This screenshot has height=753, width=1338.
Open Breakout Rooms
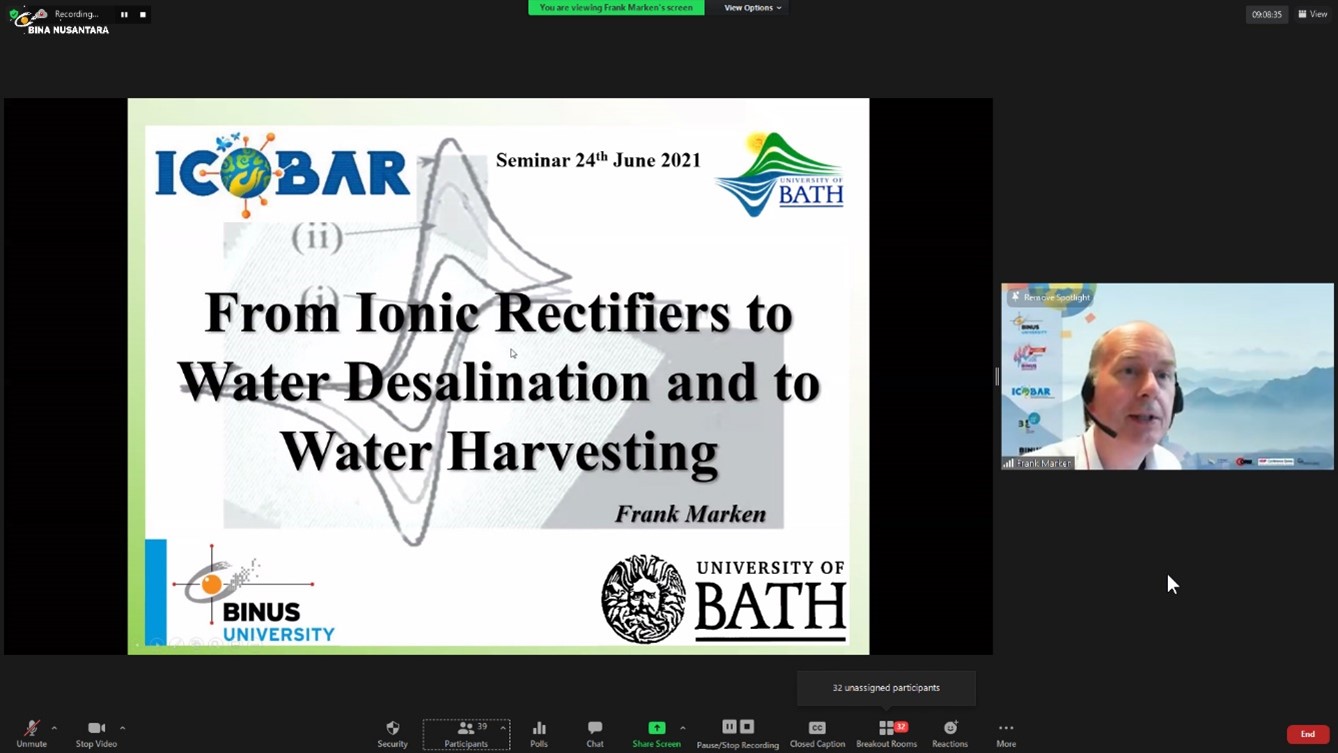[x=887, y=734]
